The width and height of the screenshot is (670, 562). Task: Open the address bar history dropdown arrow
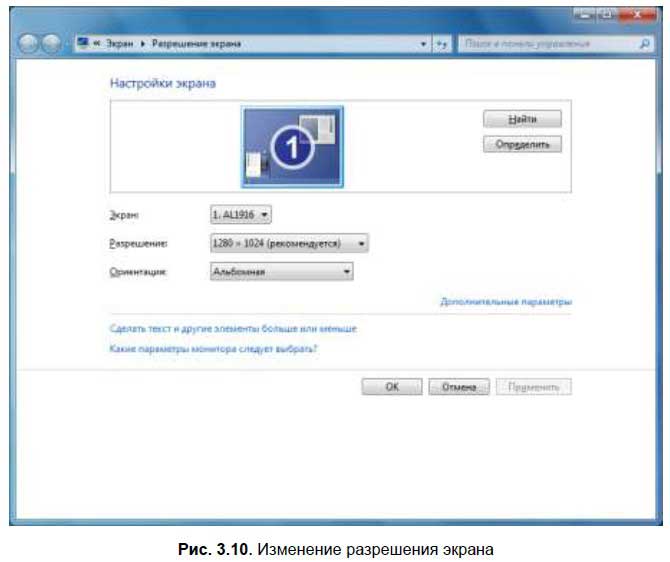pyautogui.click(x=423, y=44)
